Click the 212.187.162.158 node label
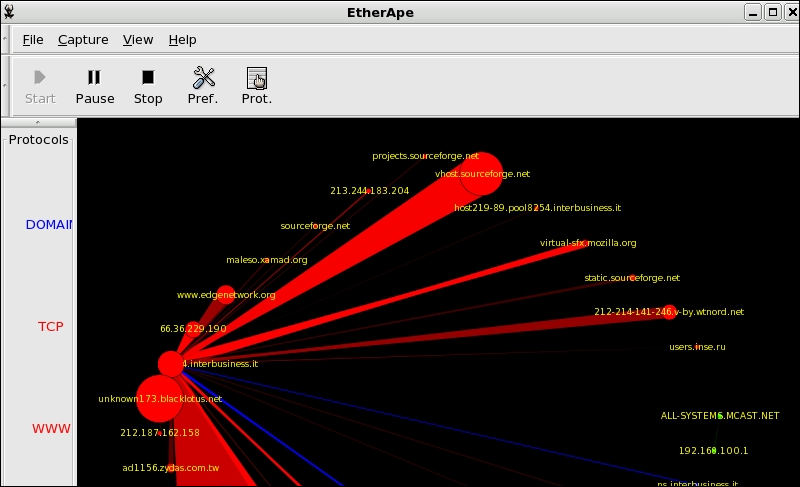 pyautogui.click(x=160, y=433)
